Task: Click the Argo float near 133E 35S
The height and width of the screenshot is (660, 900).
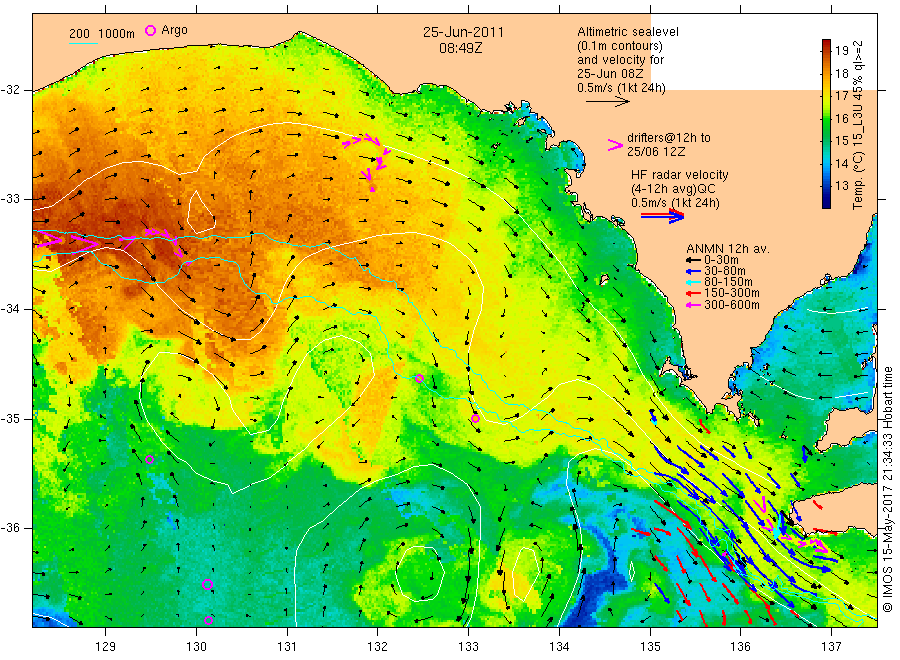Action: [475, 419]
